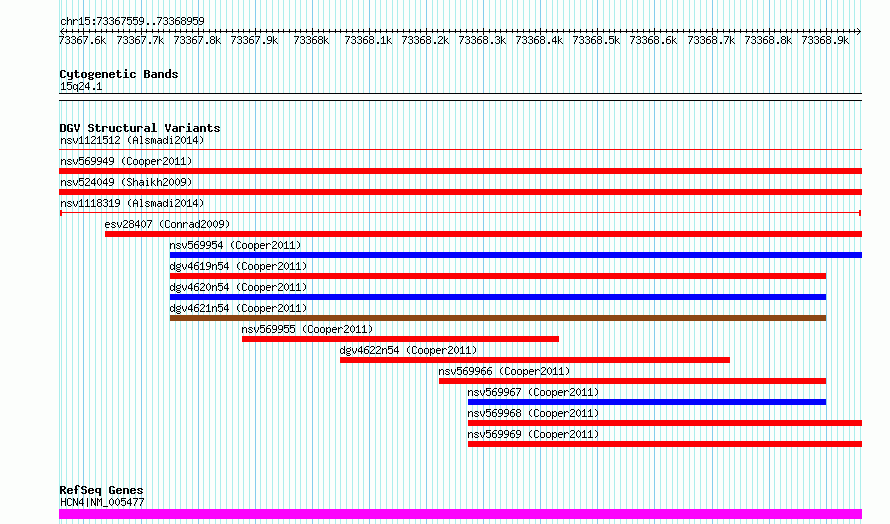Select the red bar under nsv569968
The width and height of the screenshot is (890, 524).
tap(665, 423)
